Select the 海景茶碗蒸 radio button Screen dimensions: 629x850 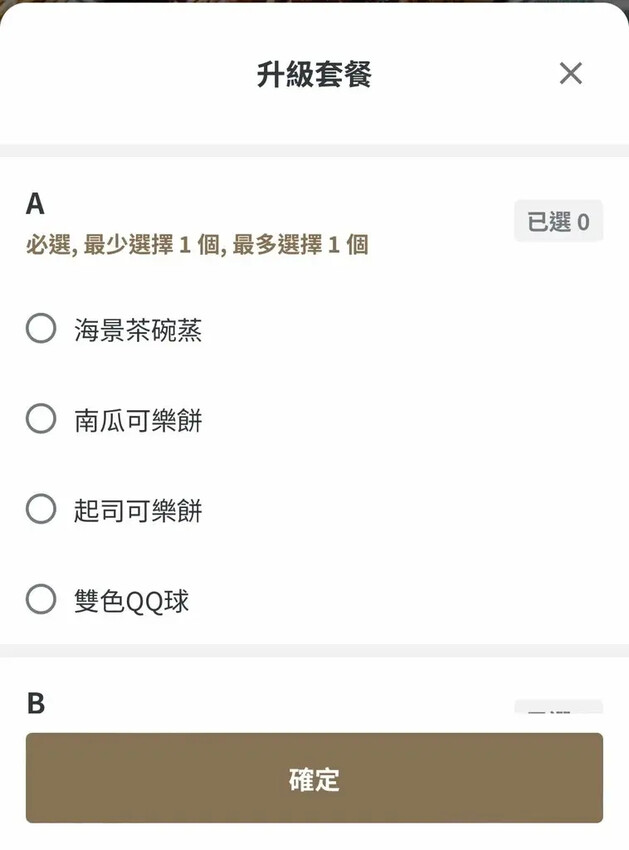point(41,328)
